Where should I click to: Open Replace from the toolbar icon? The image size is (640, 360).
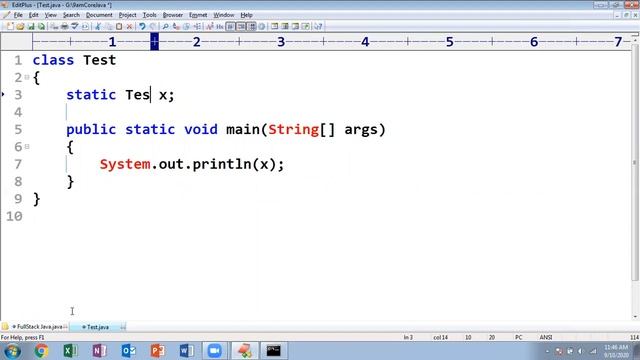(x=176, y=27)
